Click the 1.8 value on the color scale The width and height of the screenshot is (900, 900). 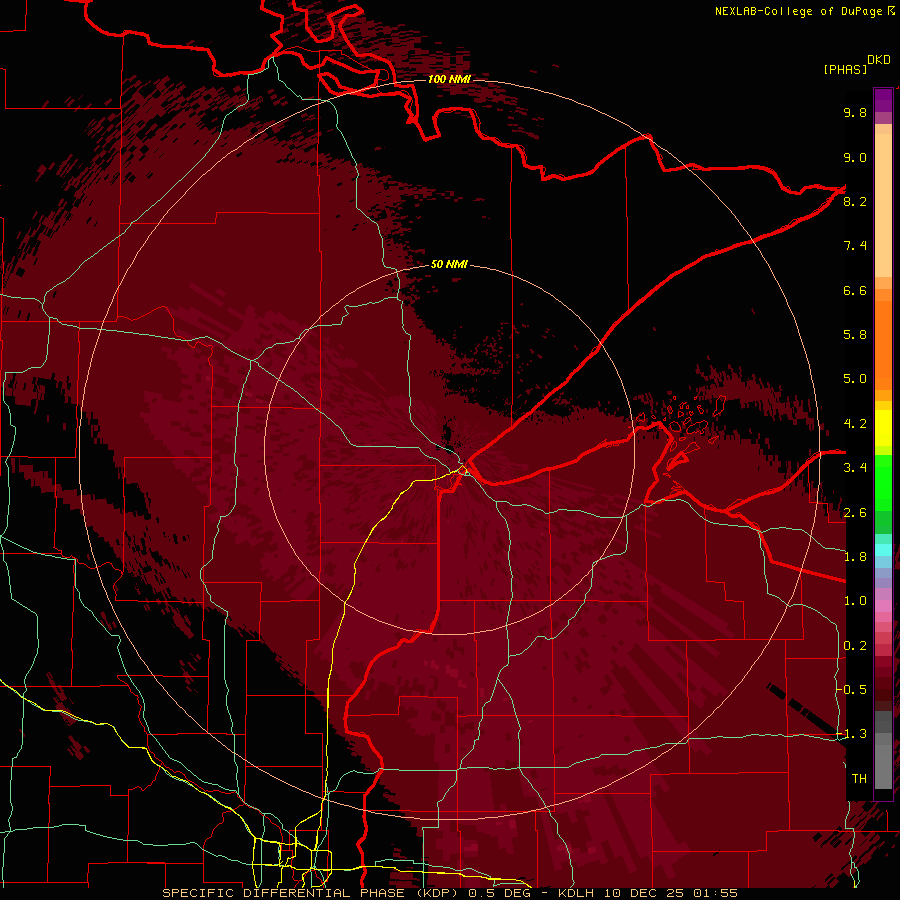click(x=855, y=557)
